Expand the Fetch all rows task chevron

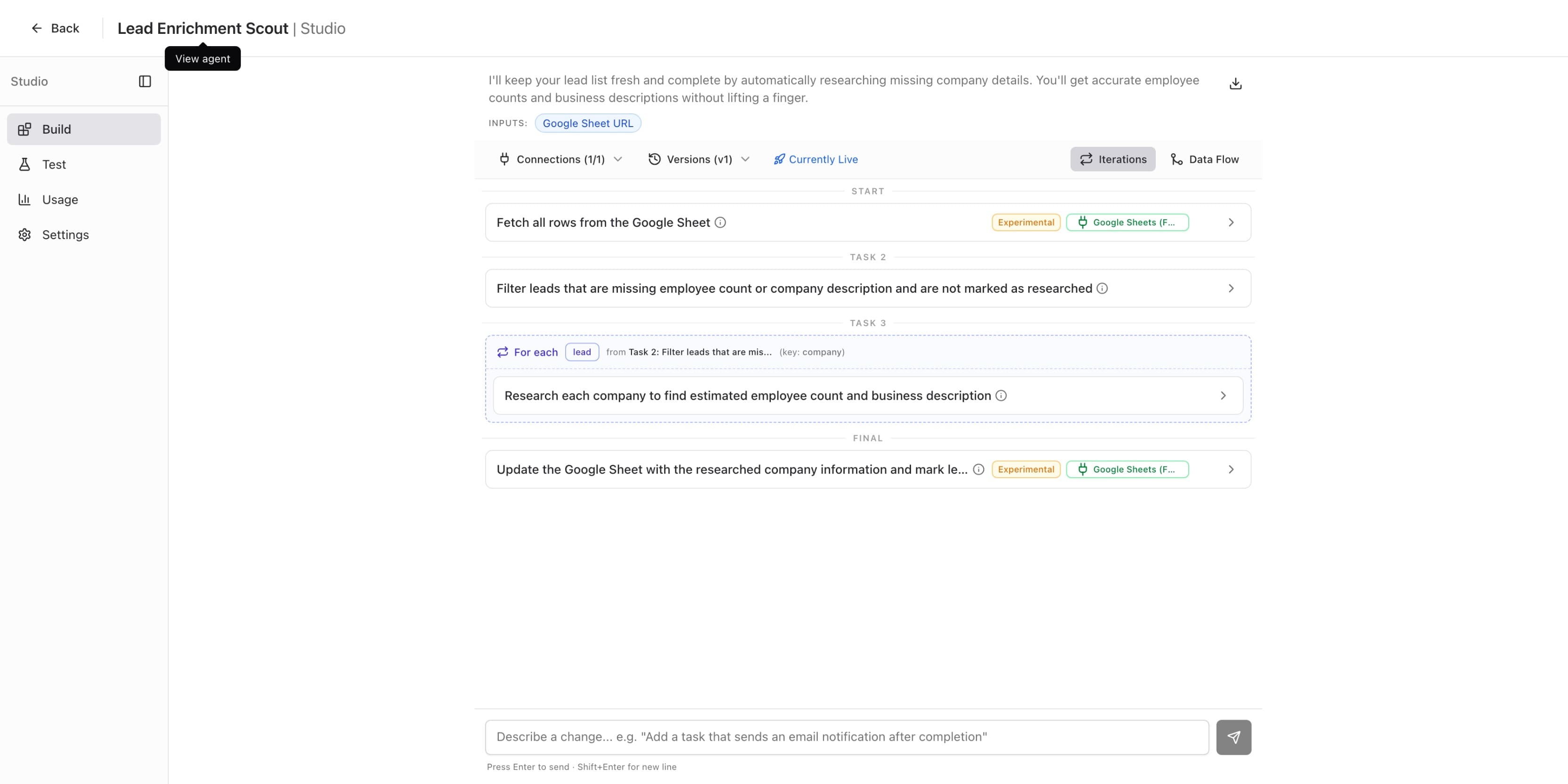[1231, 223]
